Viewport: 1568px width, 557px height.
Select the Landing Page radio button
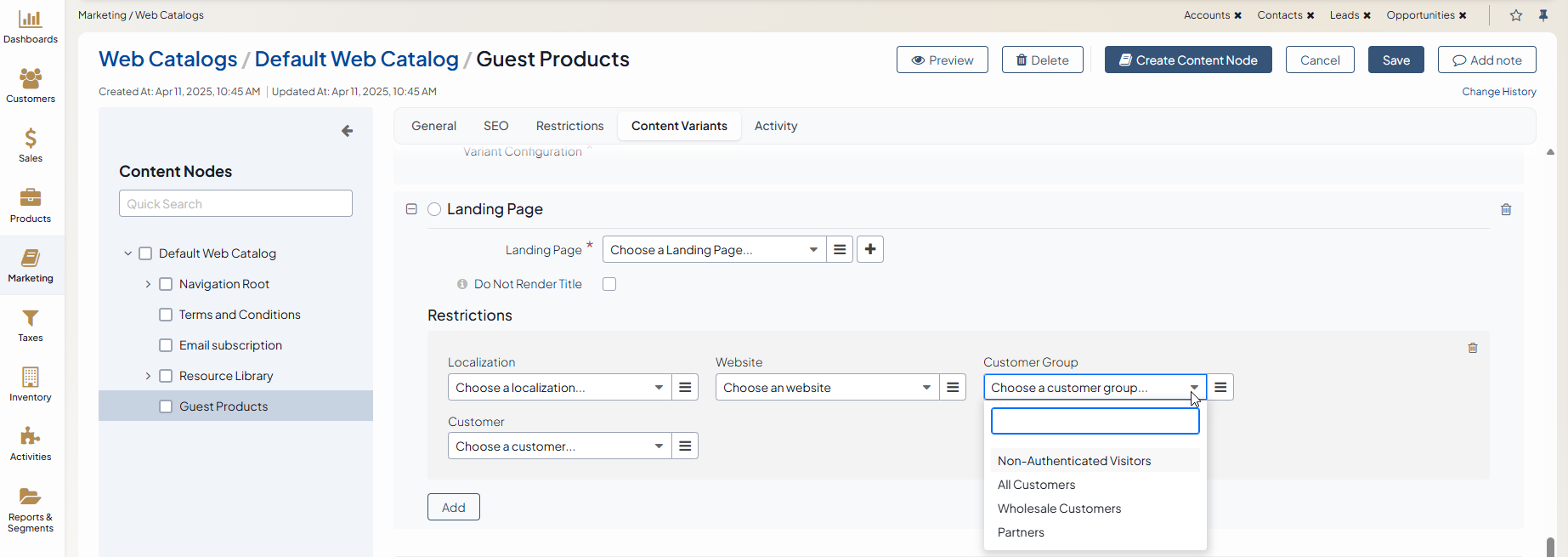[434, 209]
